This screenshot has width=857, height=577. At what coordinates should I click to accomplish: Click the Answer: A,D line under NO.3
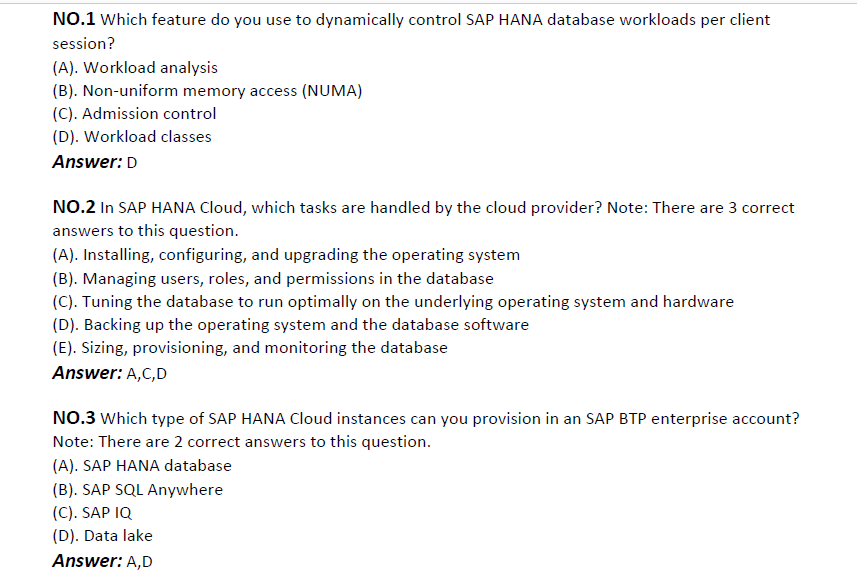[102, 561]
